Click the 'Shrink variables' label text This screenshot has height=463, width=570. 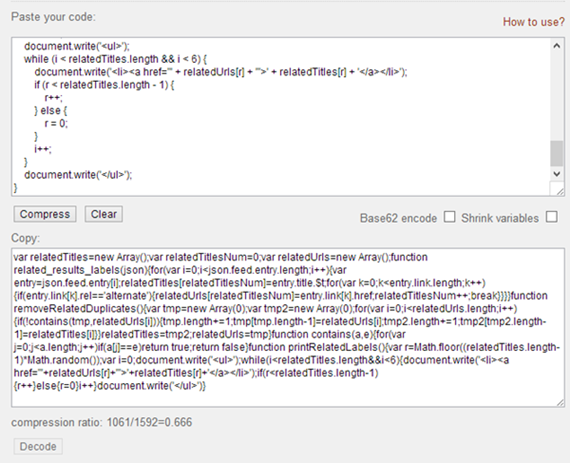500,218
